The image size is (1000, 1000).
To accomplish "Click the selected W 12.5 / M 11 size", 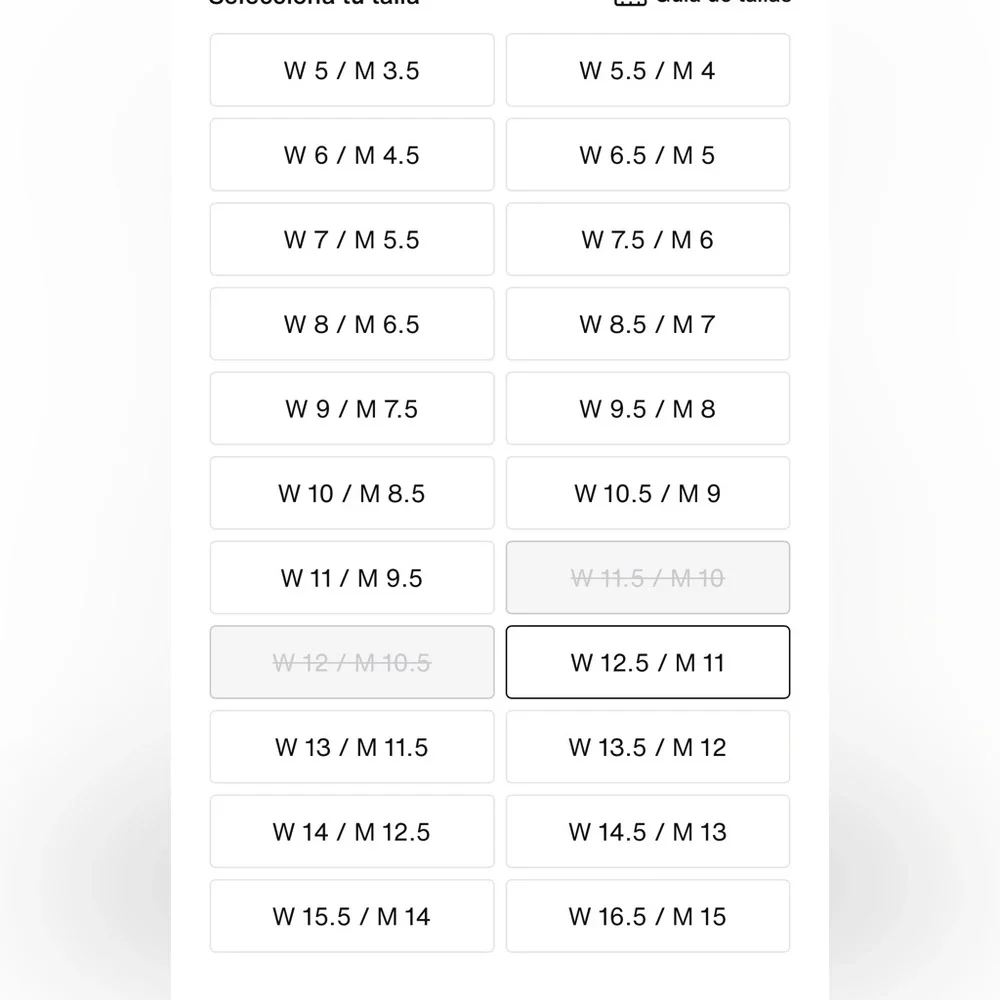I will (648, 662).
